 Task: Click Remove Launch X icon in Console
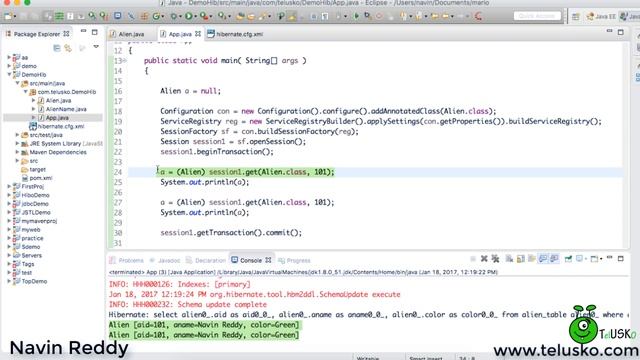tap(484, 259)
